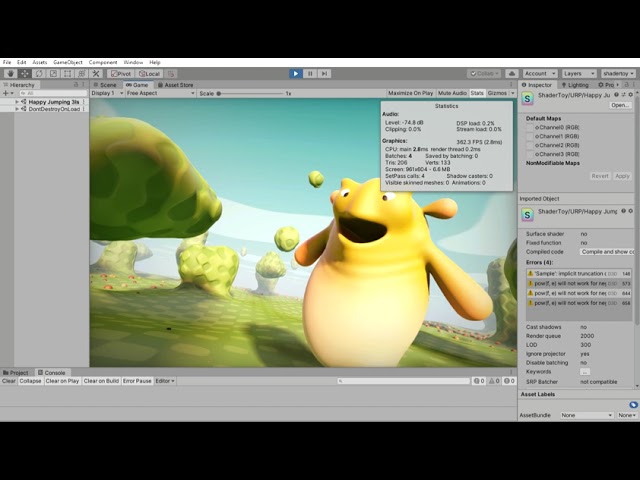Switch to the Project tab
Image resolution: width=640 pixels, height=480 pixels.
pos(16,373)
